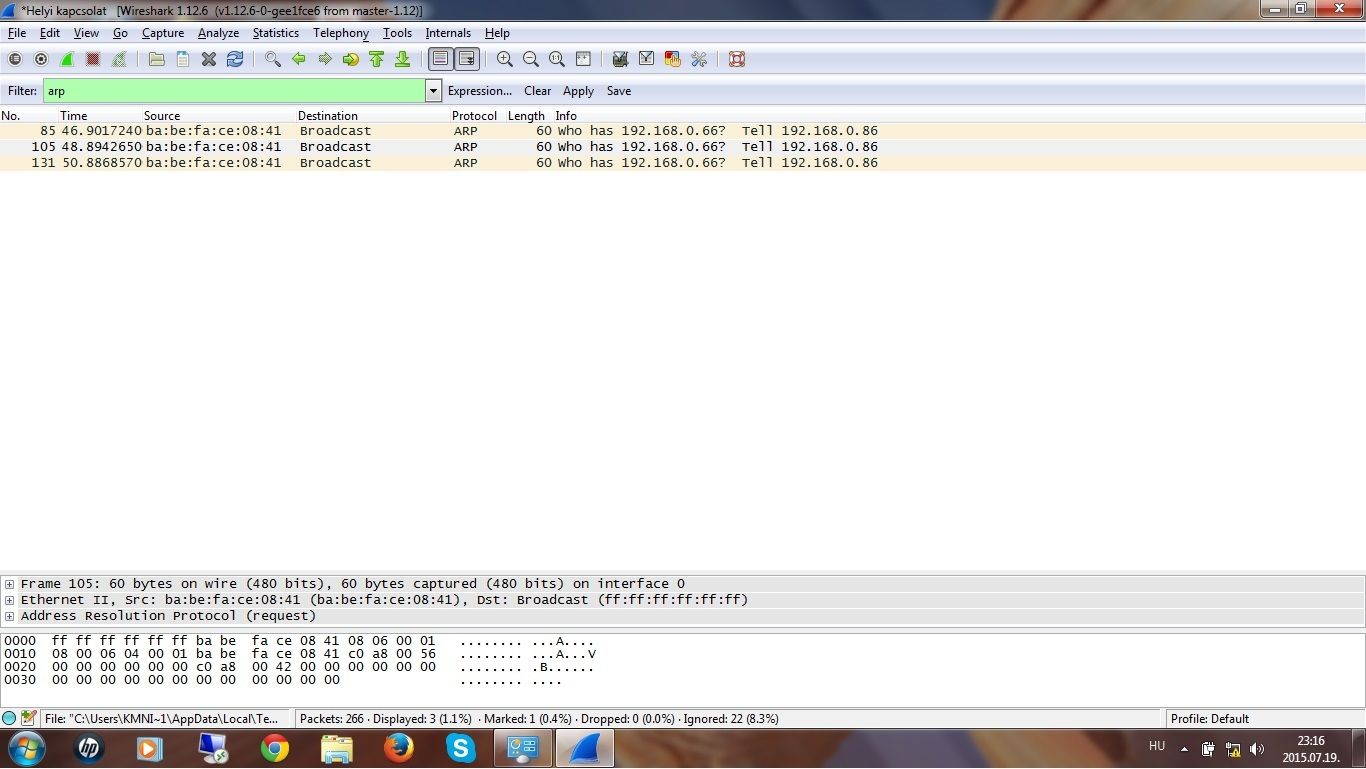Go back in packet history
Image resolution: width=1366 pixels, height=769 pixels.
299,59
